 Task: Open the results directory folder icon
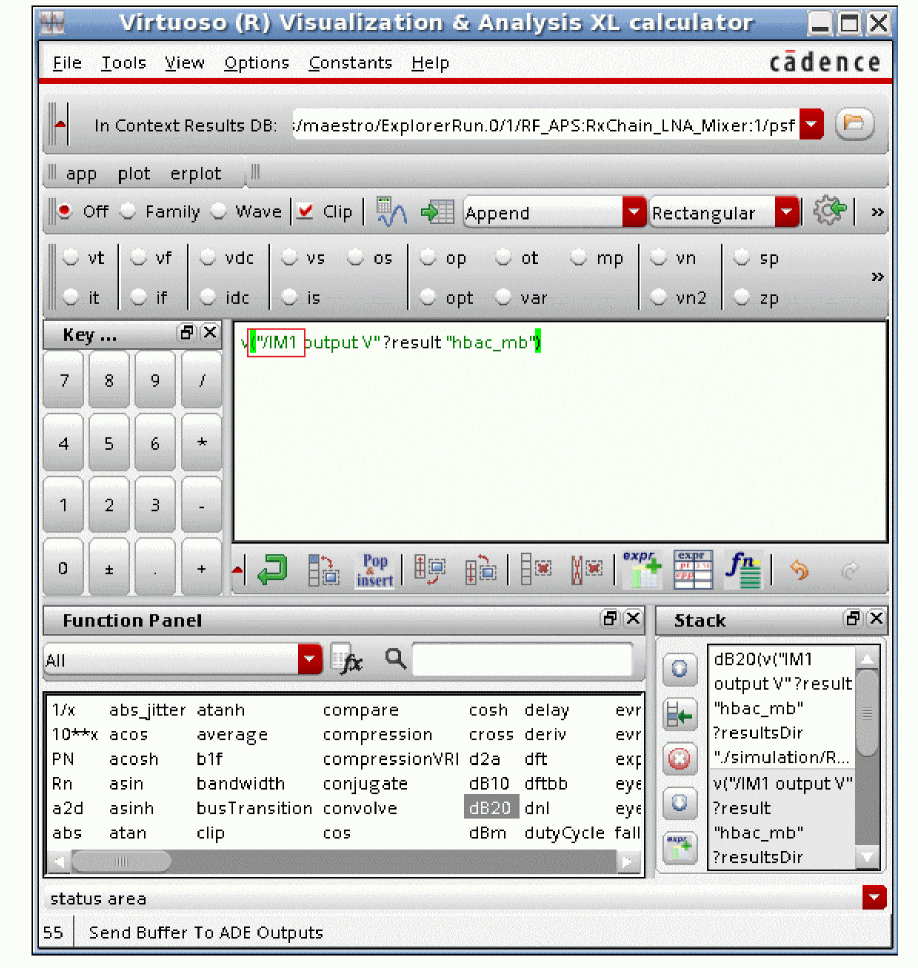[854, 124]
